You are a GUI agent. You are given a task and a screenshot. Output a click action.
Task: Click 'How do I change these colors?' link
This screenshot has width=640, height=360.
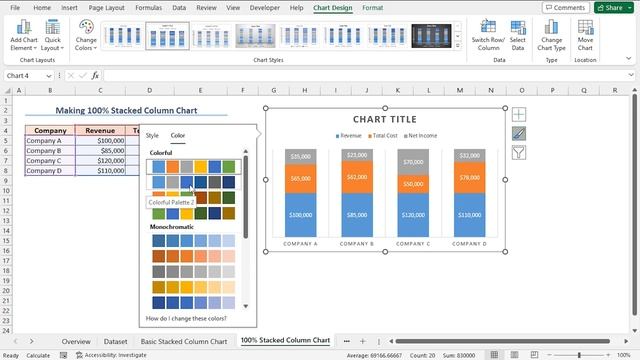[186, 318]
